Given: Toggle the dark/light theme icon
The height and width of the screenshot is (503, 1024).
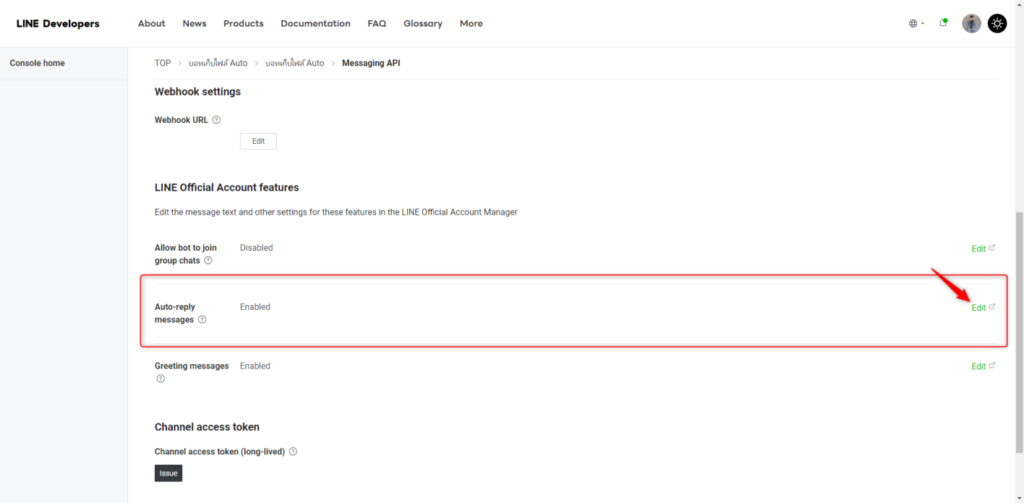Looking at the screenshot, I should point(997,23).
